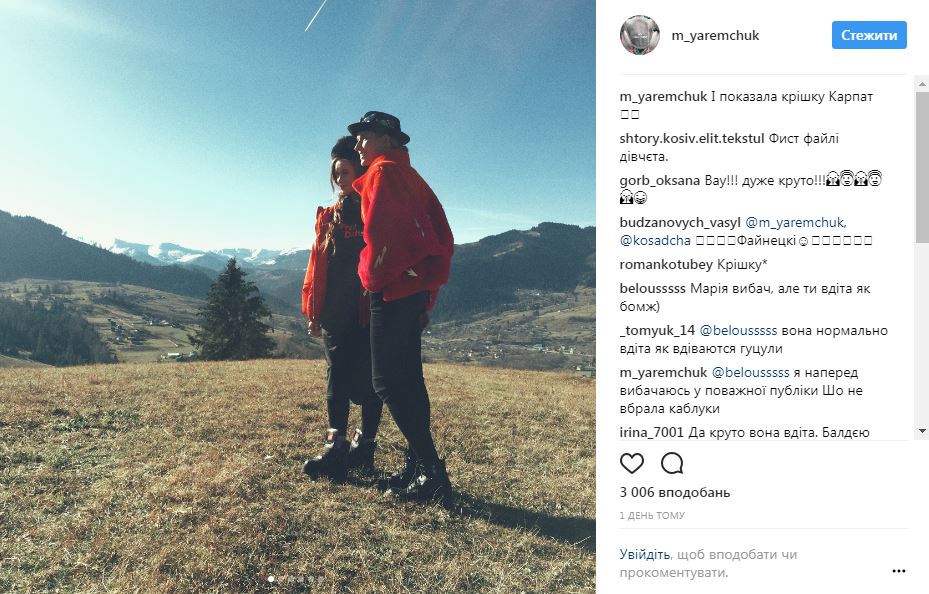Follow with the blue Стежити button

click(x=869, y=36)
